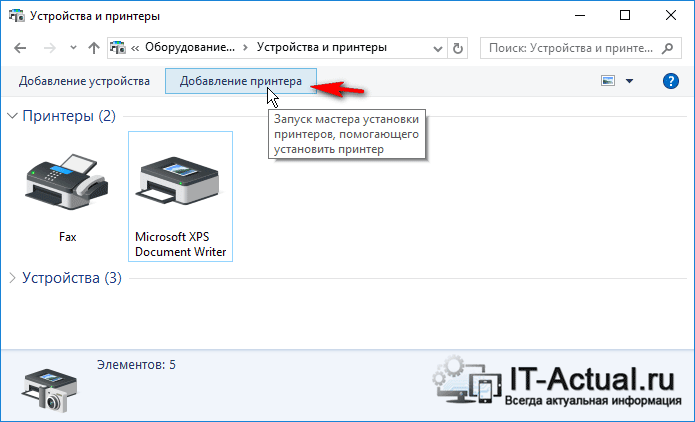Image resolution: width=695 pixels, height=422 pixels.
Task: Click the Оборудование breadcrumb segment
Action: 190,47
